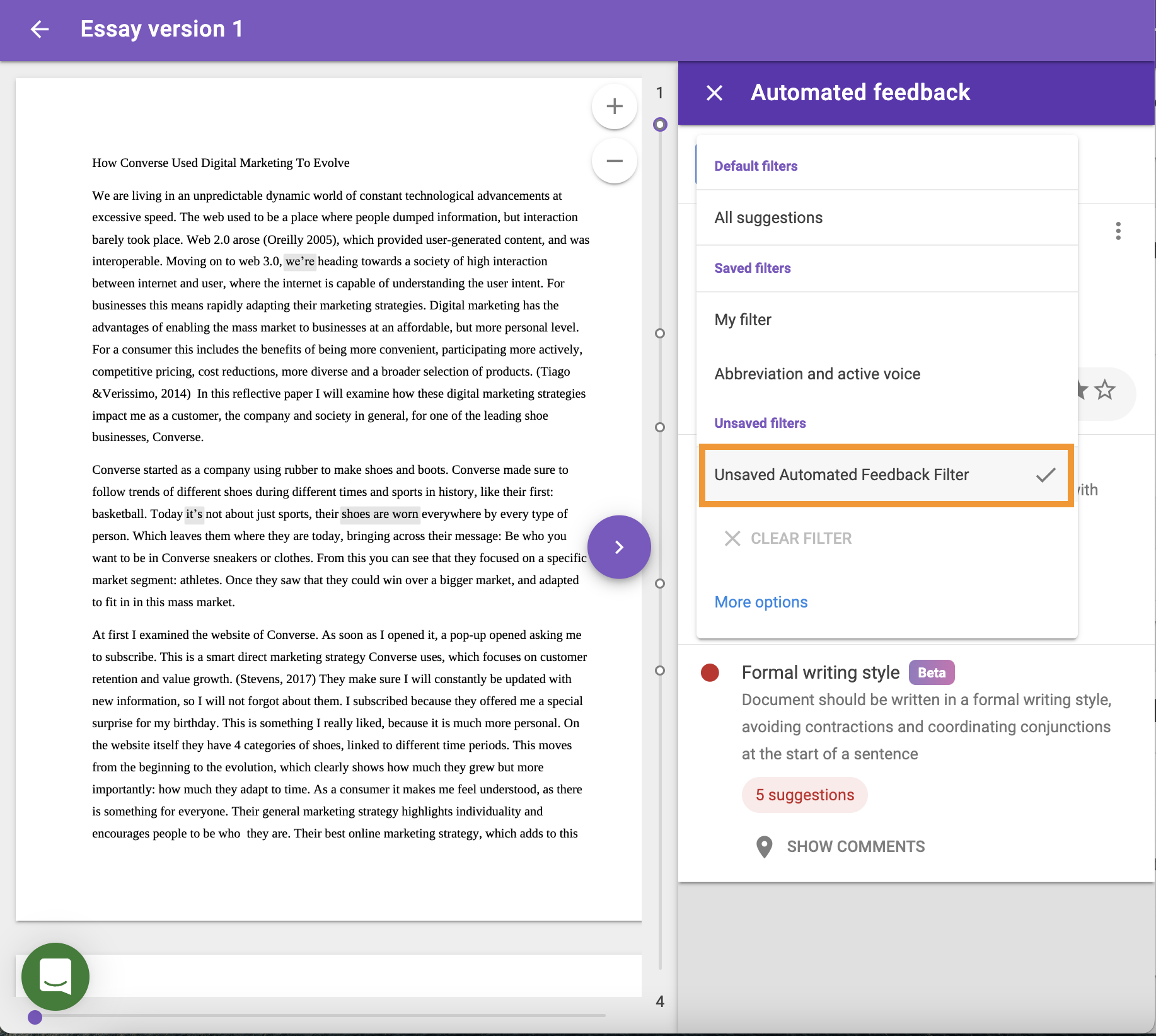1156x1036 pixels.
Task: Click the Essay version 1 title
Action: point(161,29)
